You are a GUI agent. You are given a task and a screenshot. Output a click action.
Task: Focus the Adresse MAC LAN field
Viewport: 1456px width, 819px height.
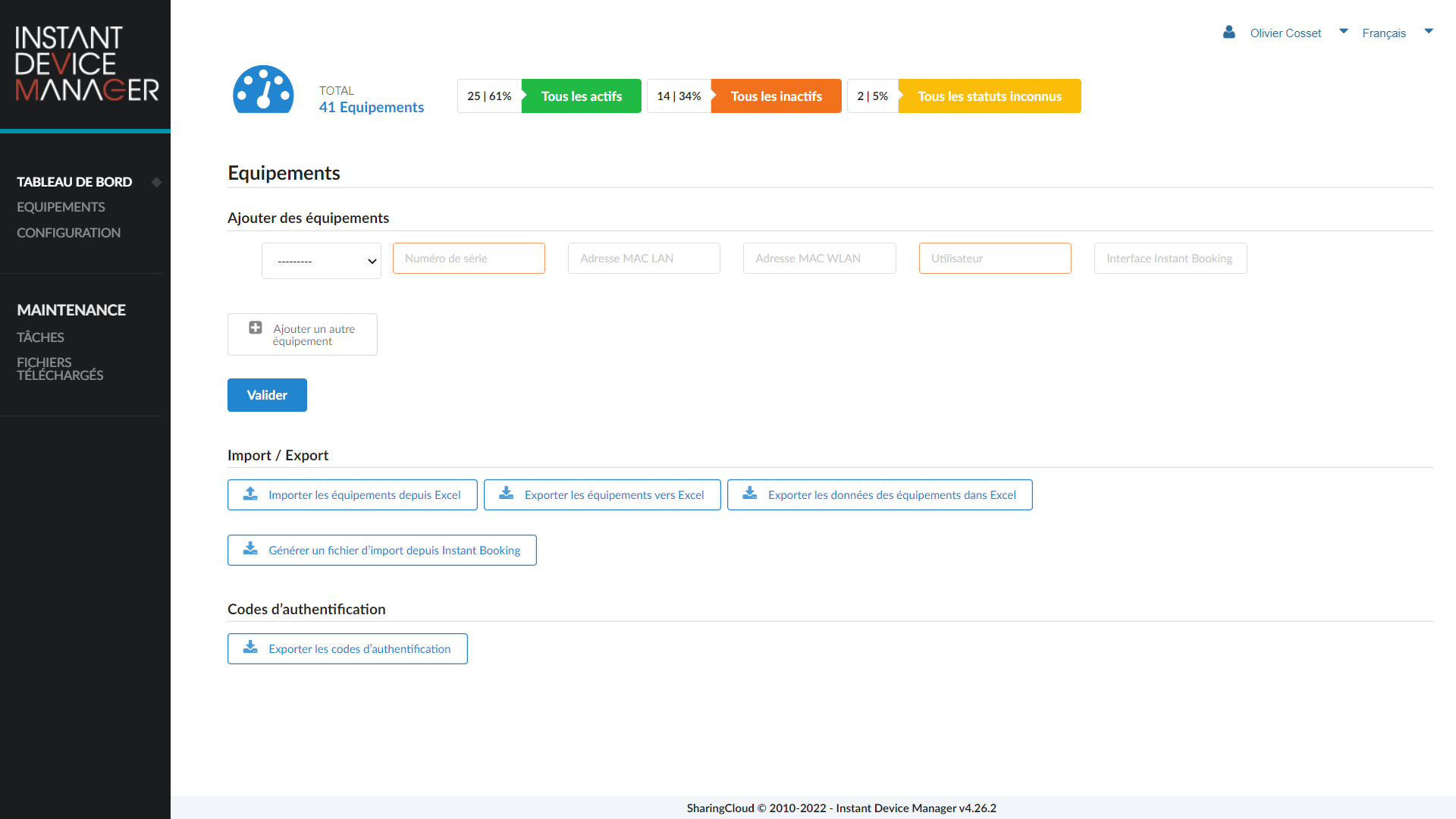pos(644,259)
